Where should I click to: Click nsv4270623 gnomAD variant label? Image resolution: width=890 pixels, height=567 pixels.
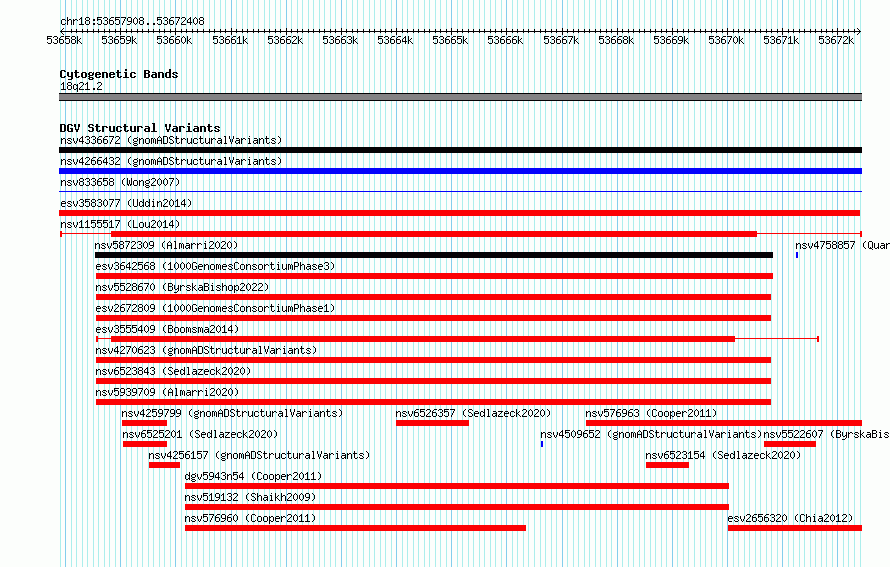[206, 350]
